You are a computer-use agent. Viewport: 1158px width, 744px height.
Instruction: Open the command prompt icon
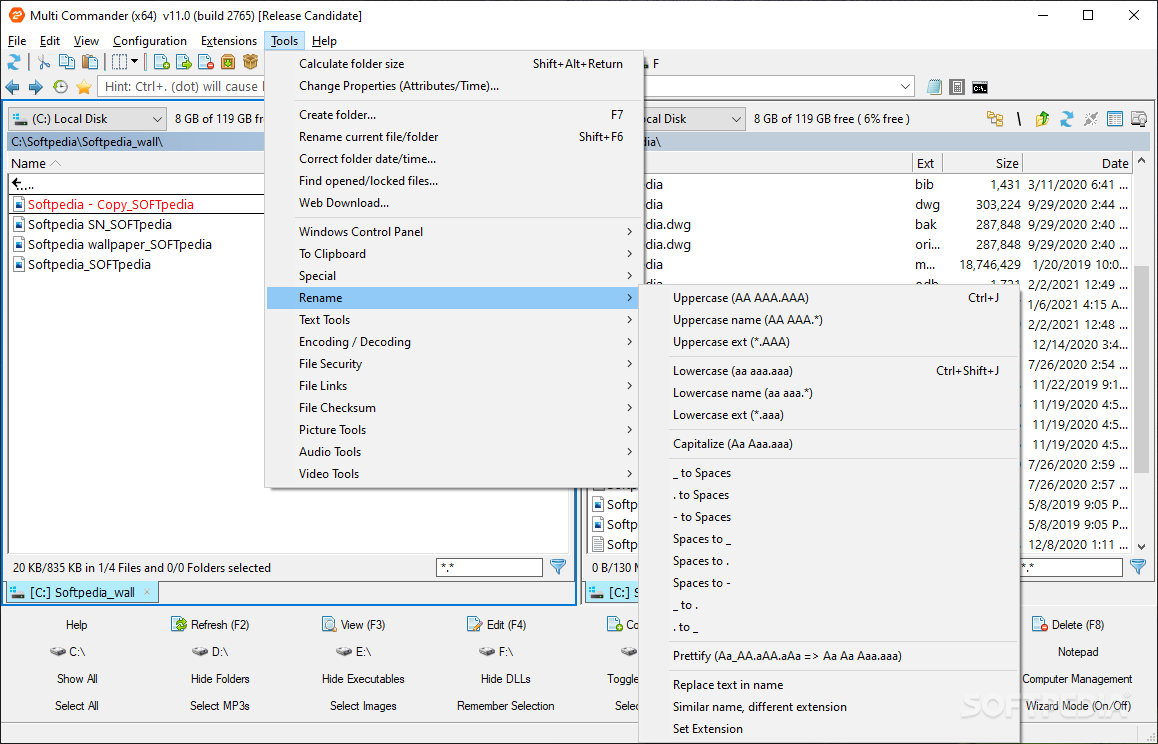(980, 87)
